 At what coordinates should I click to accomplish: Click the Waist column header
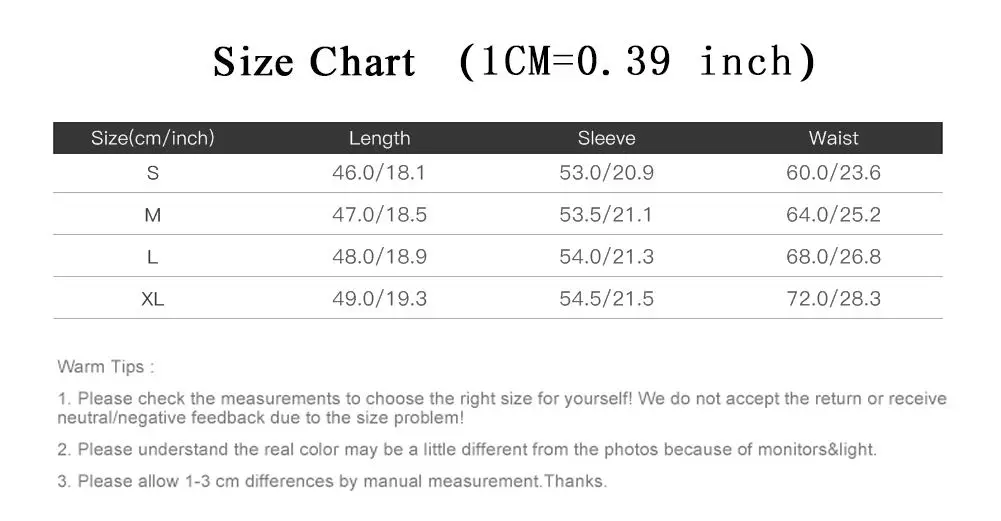833,138
